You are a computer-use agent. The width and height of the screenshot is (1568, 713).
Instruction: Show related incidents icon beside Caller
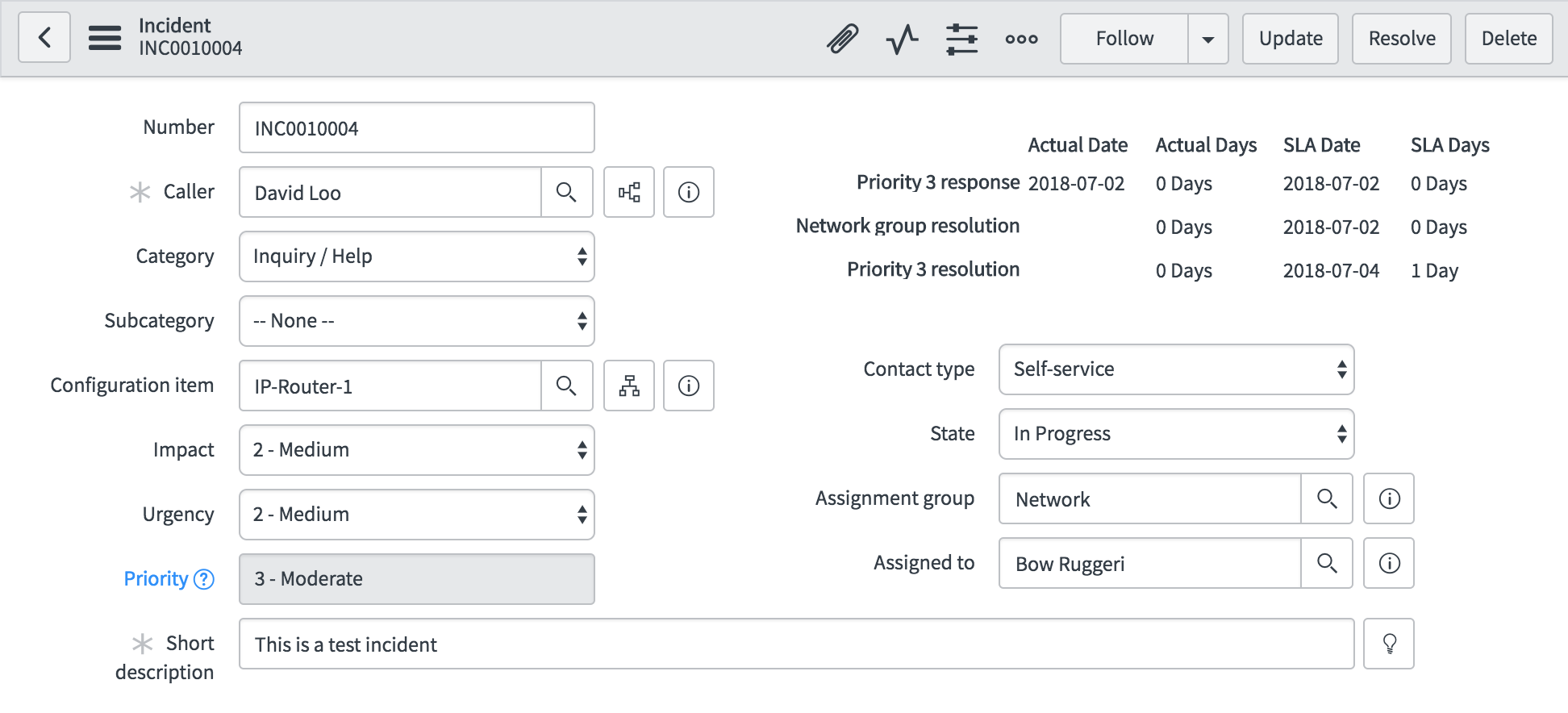(629, 192)
